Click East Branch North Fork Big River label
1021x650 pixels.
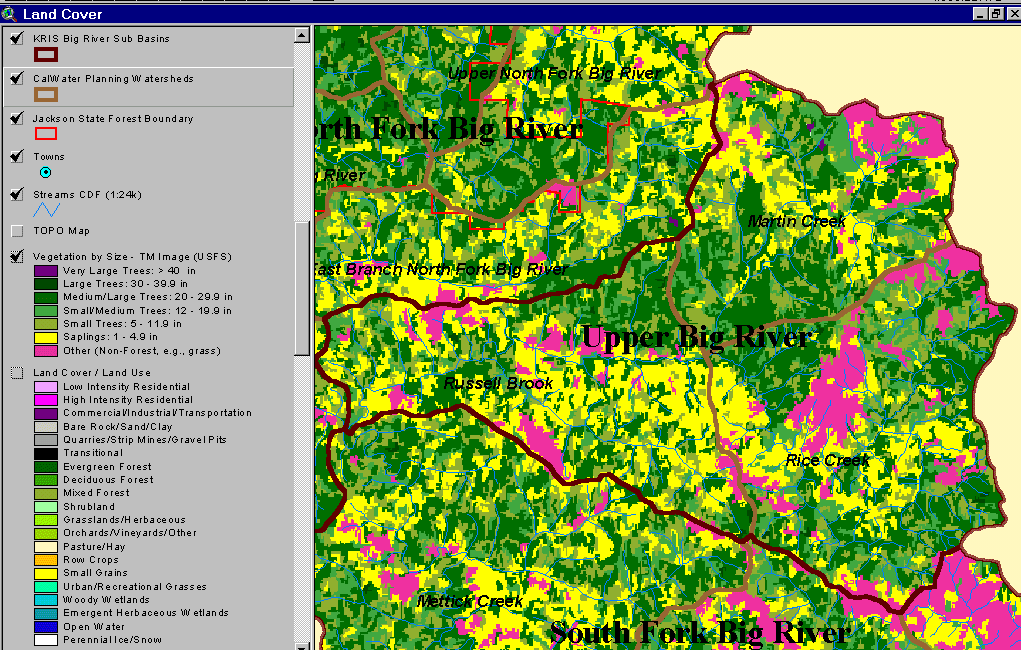[x=442, y=270]
